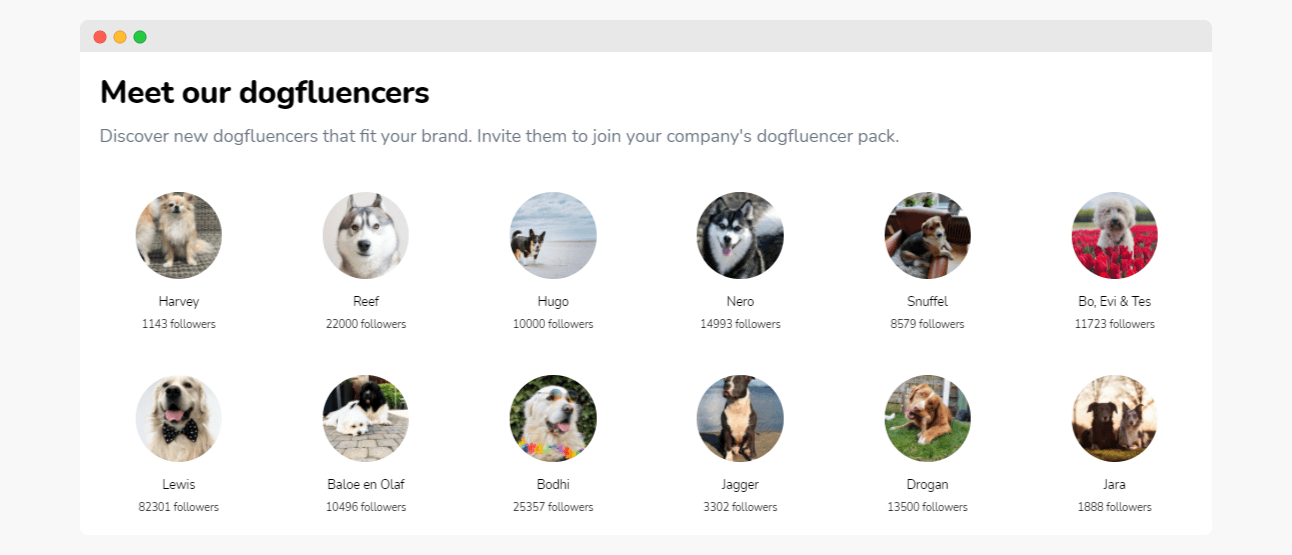Click Harvey's profile photo
This screenshot has width=1292, height=555.
pyautogui.click(x=179, y=235)
